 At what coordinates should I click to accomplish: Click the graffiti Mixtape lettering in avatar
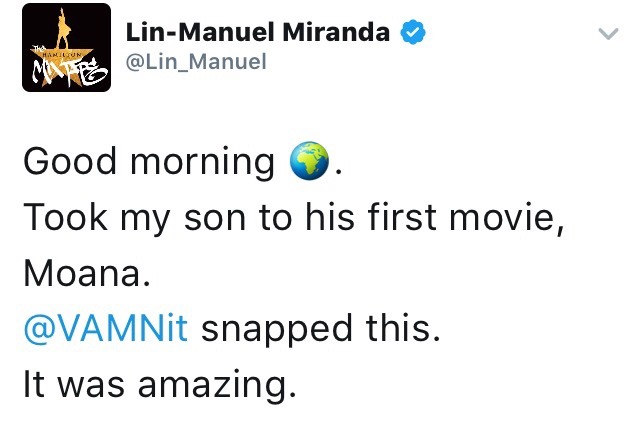tap(68, 70)
